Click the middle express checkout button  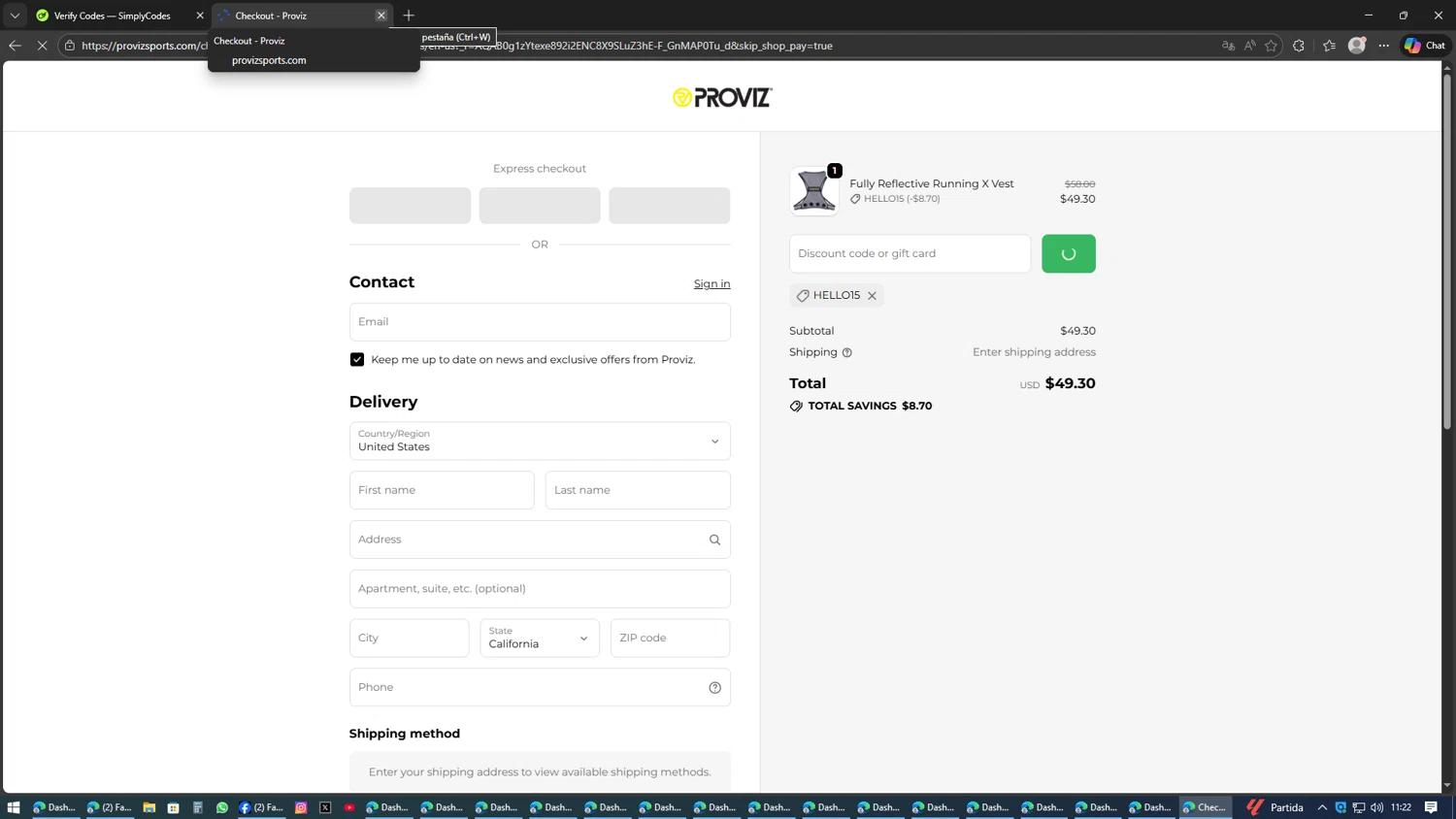coord(540,206)
